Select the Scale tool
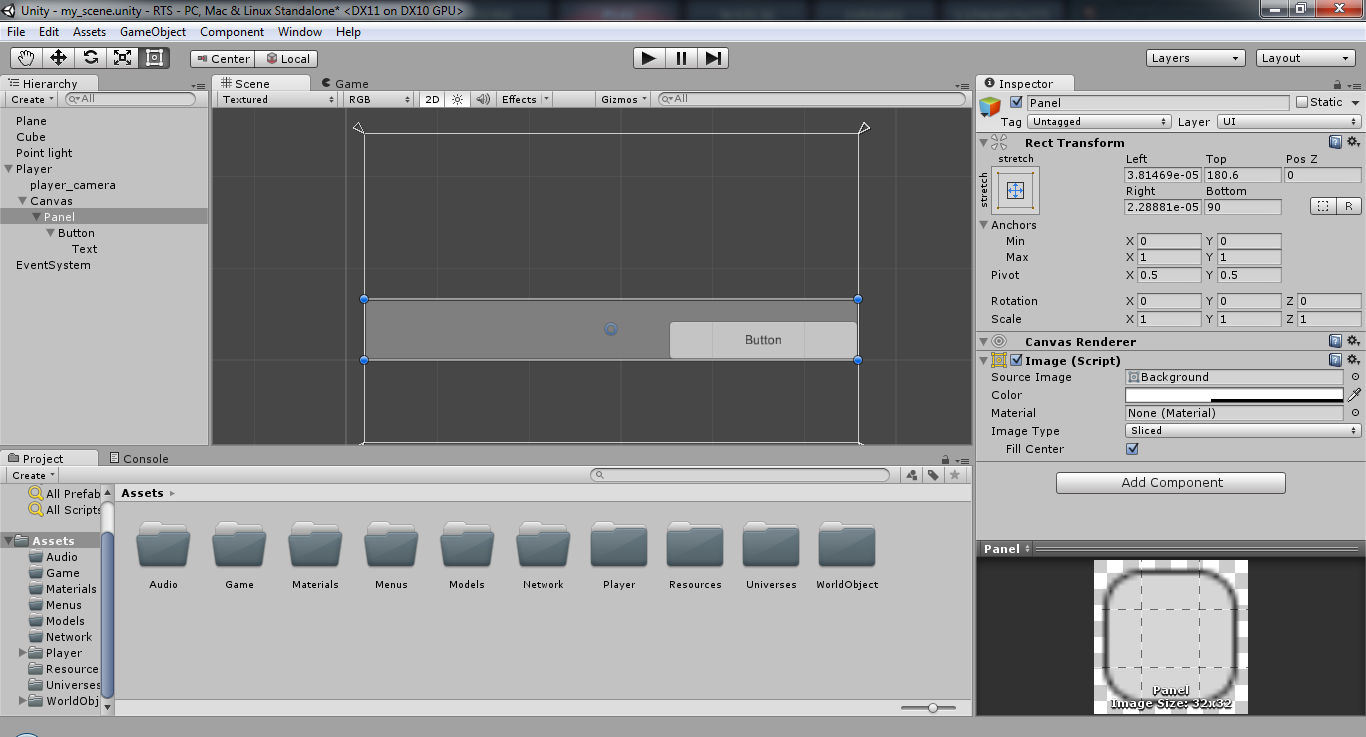The width and height of the screenshot is (1366, 737). [x=122, y=58]
